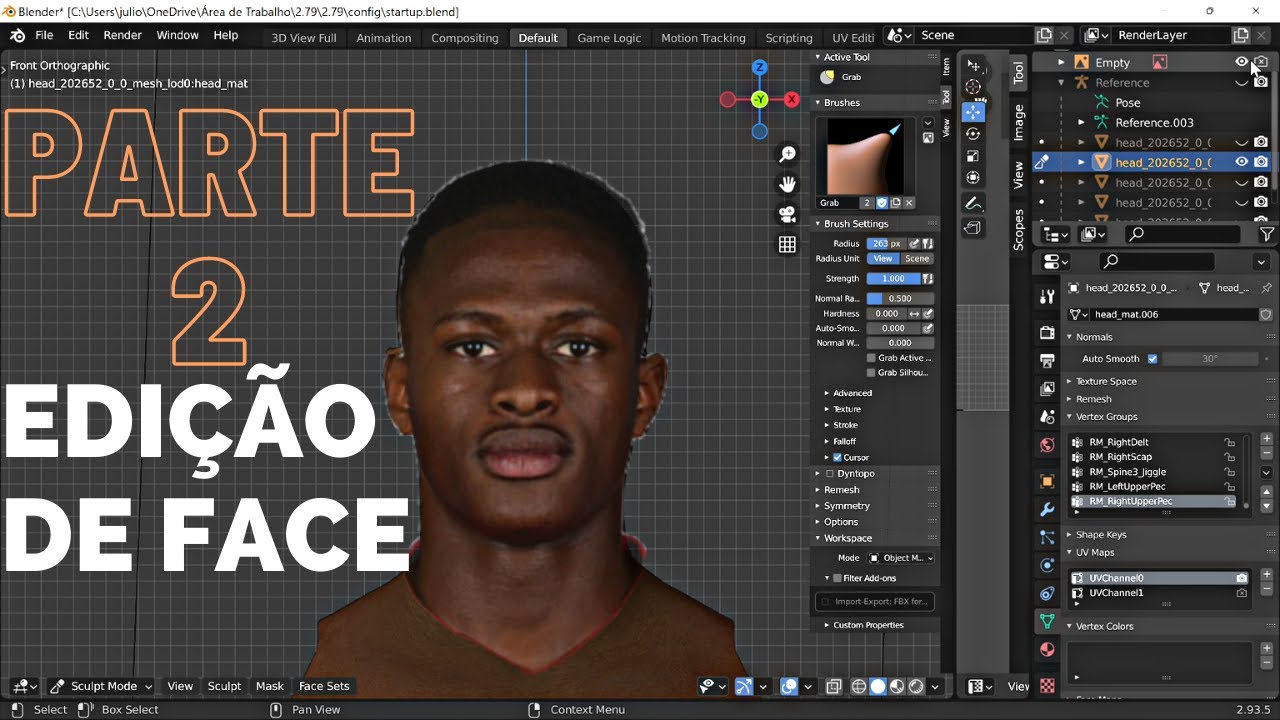Click the zoom view magnifier gizmo
This screenshot has width=1280, height=720.
[x=788, y=154]
